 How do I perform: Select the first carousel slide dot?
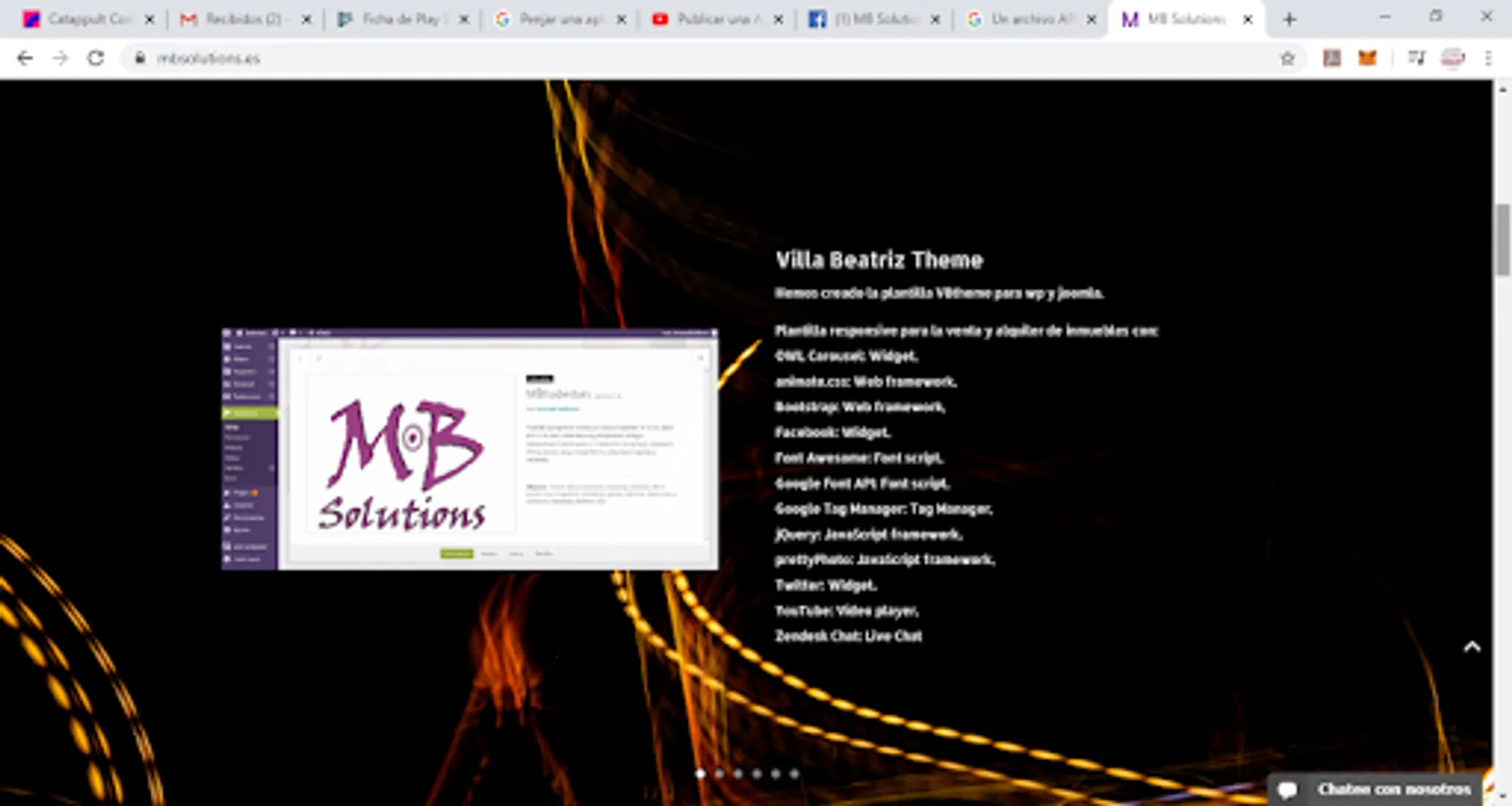pos(700,773)
